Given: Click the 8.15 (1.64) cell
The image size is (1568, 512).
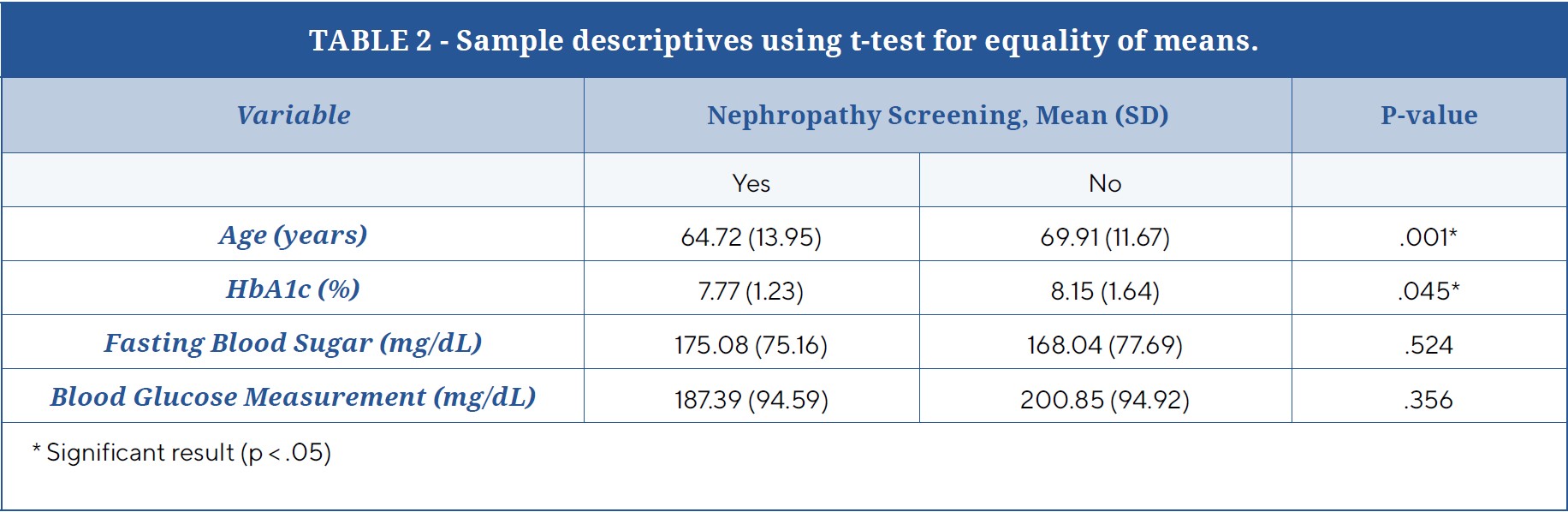Looking at the screenshot, I should tap(1105, 291).
